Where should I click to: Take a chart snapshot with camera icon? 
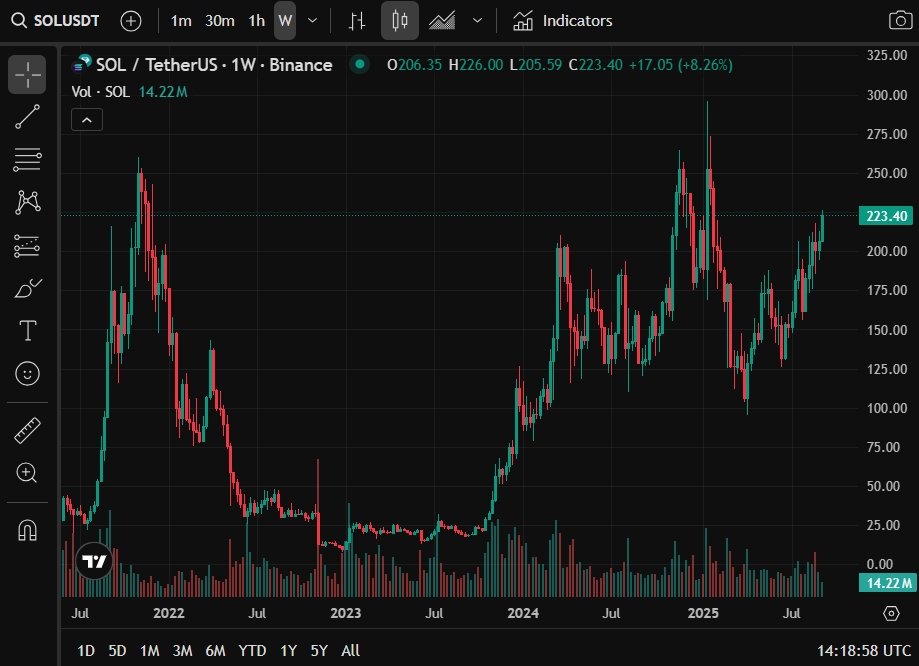(900, 21)
